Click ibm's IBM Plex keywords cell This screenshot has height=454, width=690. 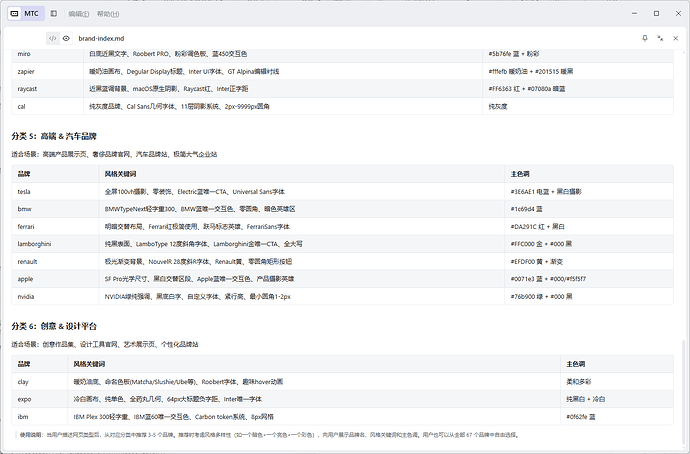pyautogui.click(x=314, y=417)
